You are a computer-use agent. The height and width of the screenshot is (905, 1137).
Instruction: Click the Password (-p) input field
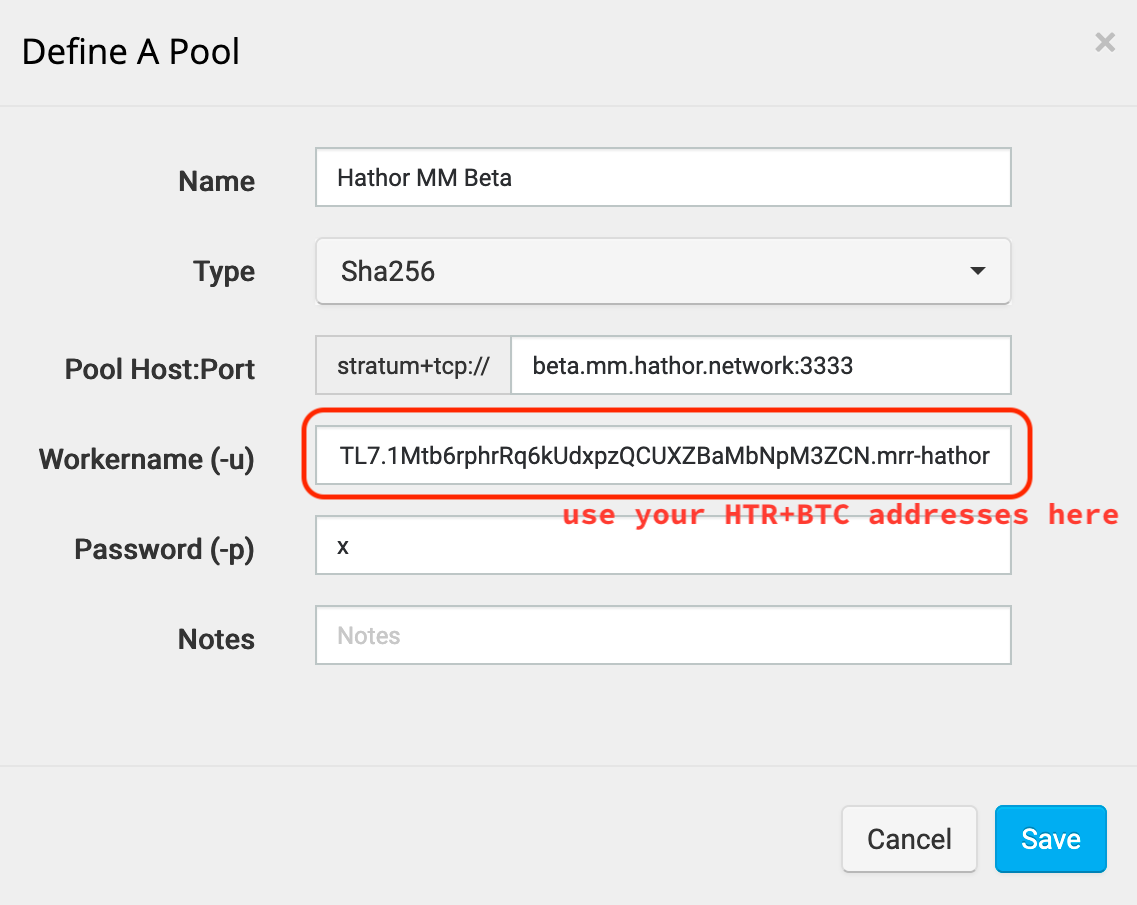663,545
